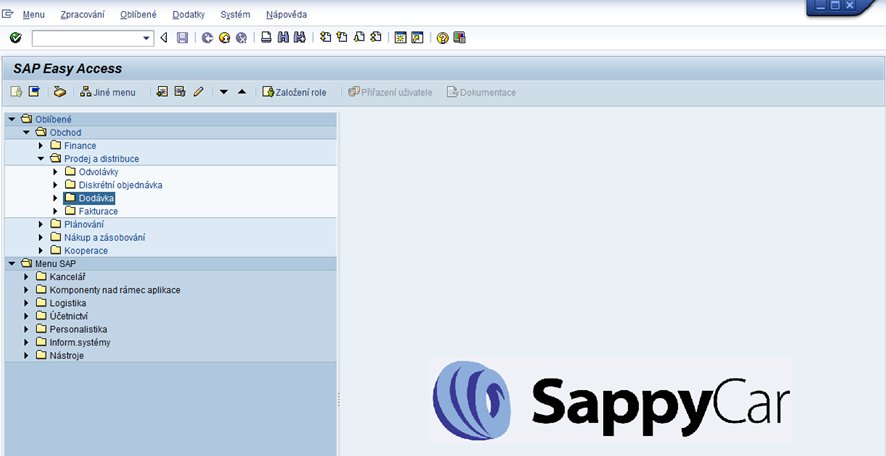
Task: Expand the Dodávka folder
Action: tap(55, 198)
